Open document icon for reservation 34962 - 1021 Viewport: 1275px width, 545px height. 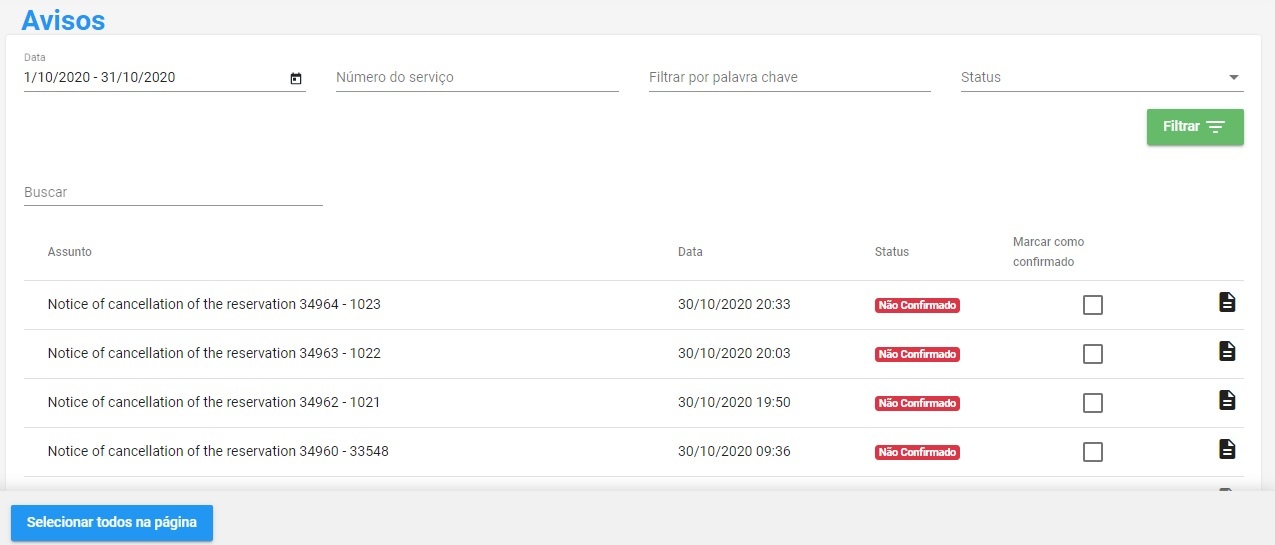pyautogui.click(x=1227, y=400)
